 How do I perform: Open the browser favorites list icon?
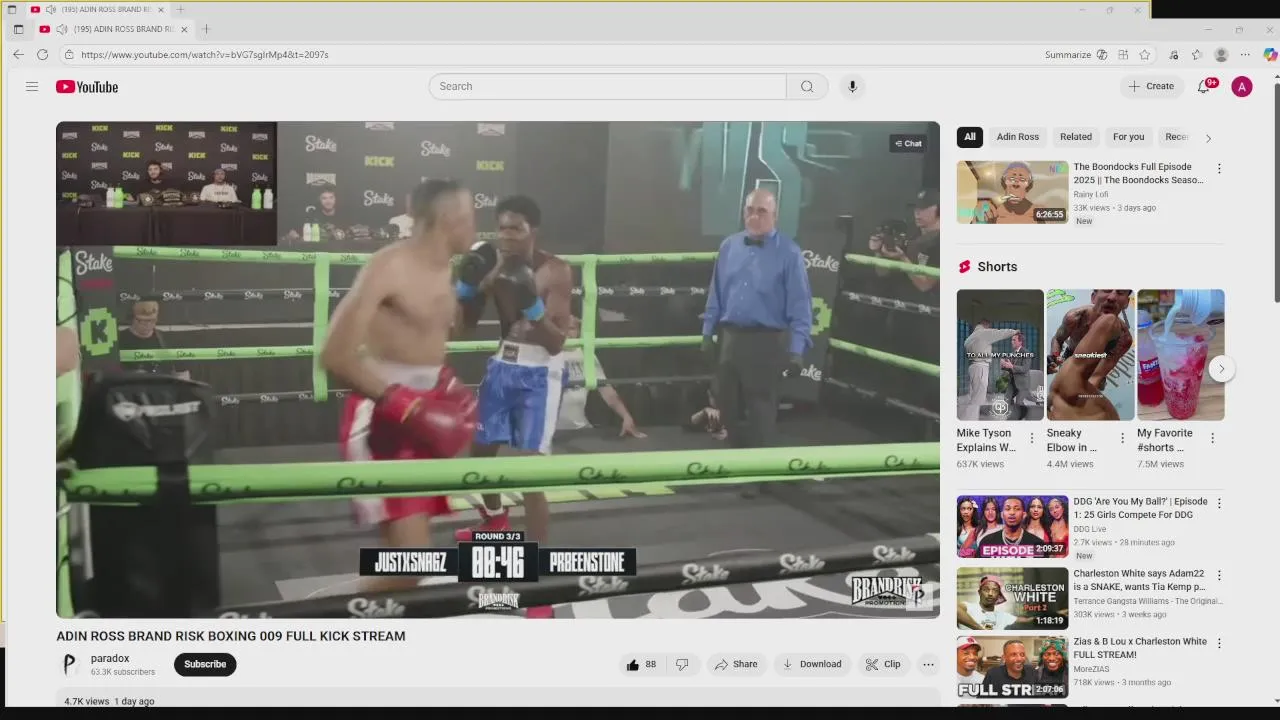tap(1197, 55)
